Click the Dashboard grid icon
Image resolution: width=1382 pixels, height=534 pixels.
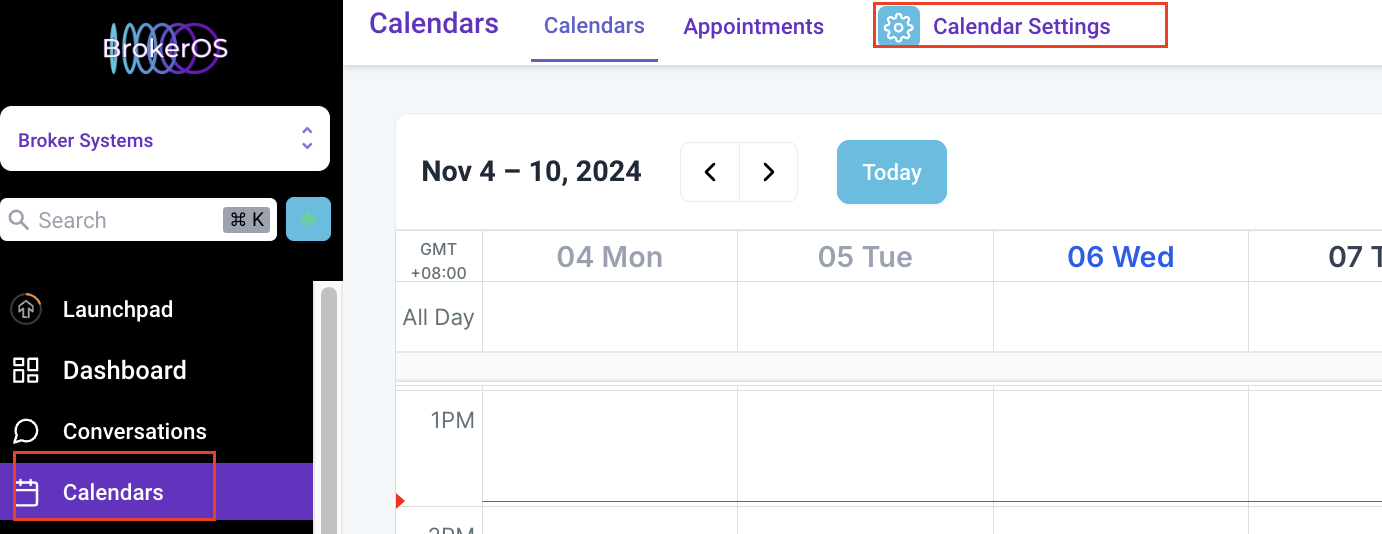[25, 370]
